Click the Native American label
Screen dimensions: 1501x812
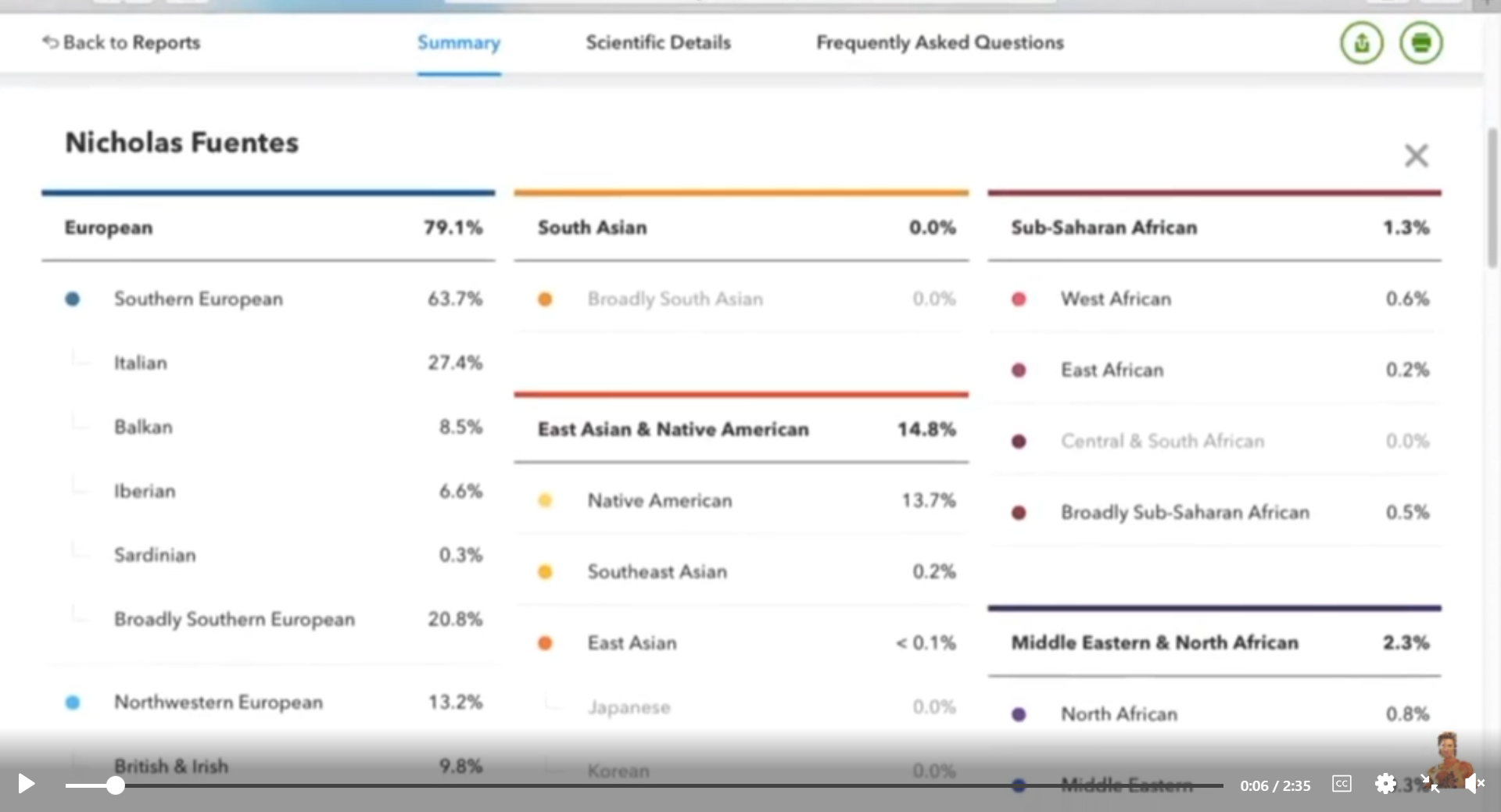[660, 500]
